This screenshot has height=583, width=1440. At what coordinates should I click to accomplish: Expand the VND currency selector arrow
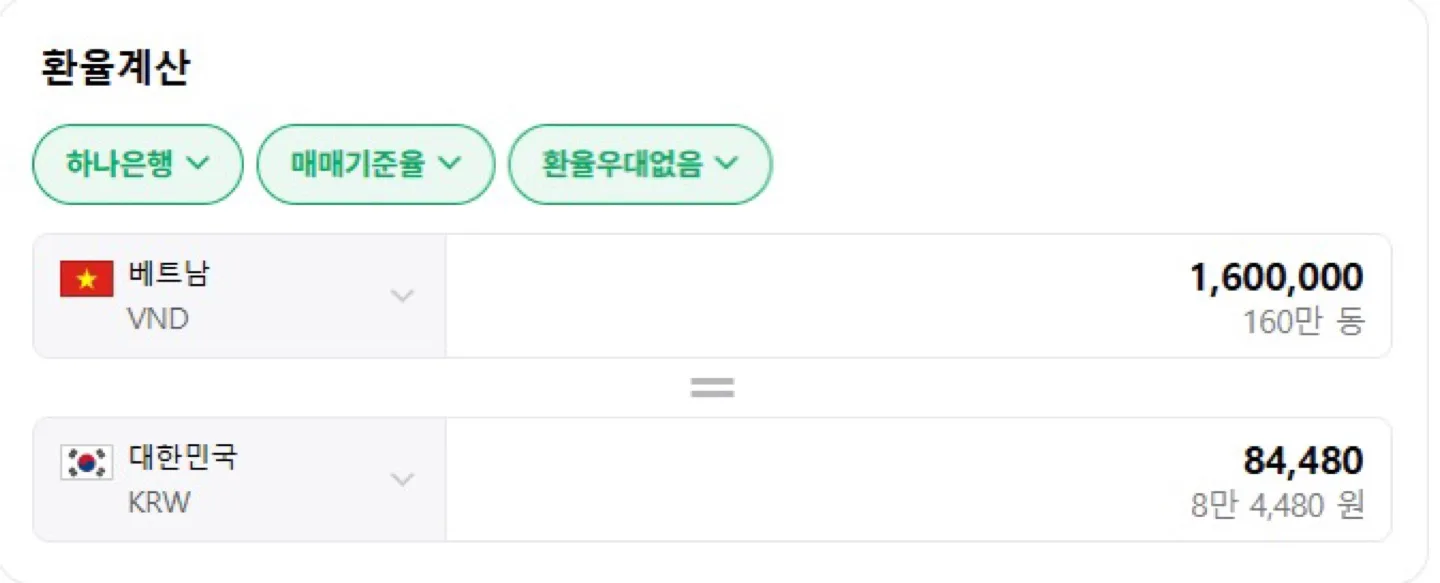pos(402,296)
